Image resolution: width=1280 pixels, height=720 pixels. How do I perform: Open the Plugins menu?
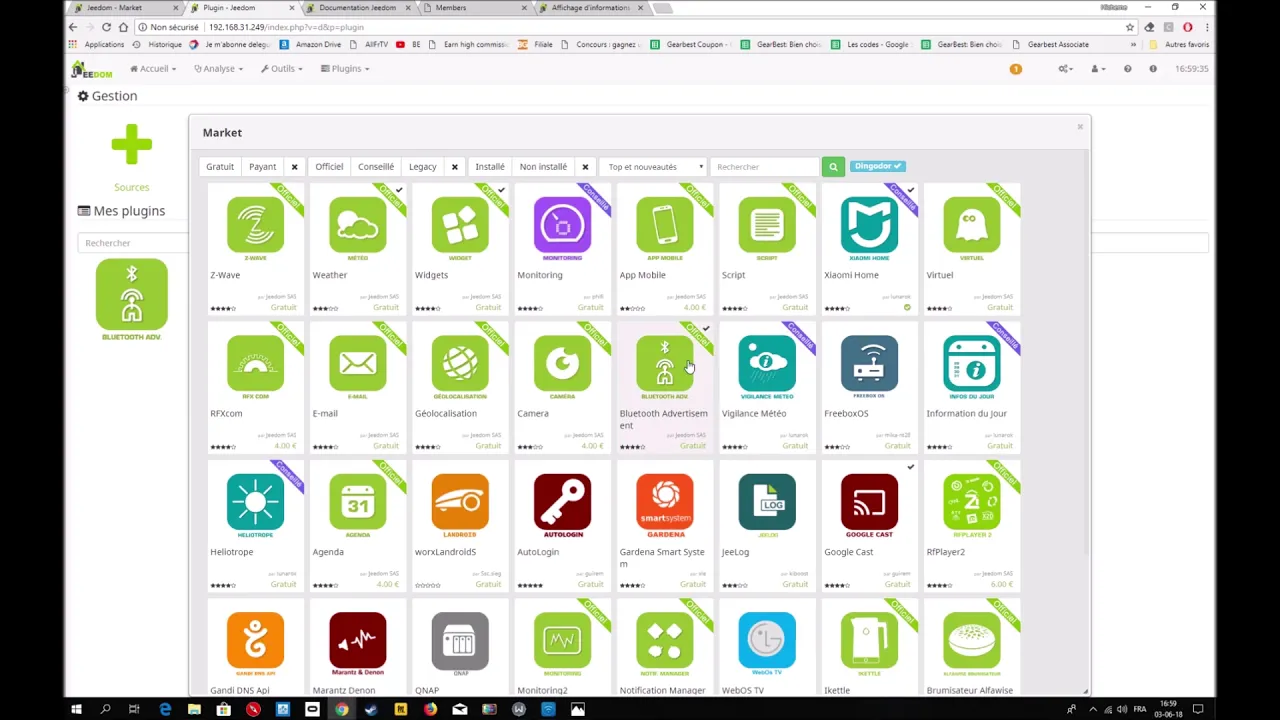tap(345, 69)
